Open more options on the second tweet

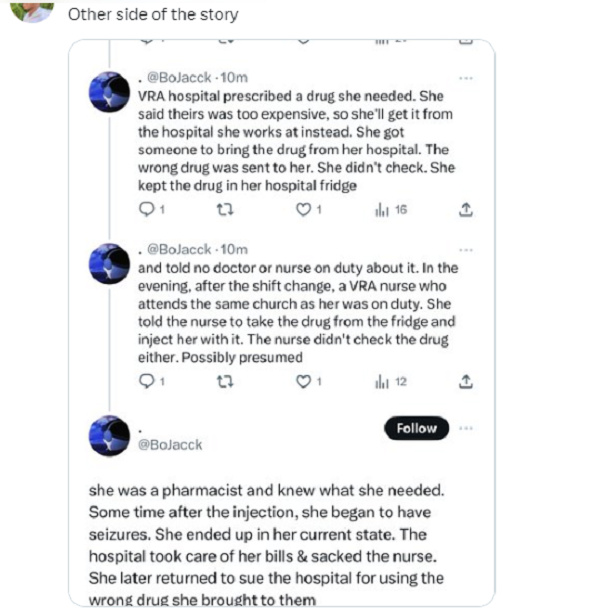click(x=464, y=248)
